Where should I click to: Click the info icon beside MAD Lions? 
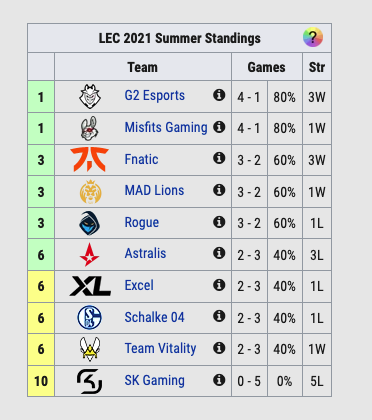click(219, 190)
